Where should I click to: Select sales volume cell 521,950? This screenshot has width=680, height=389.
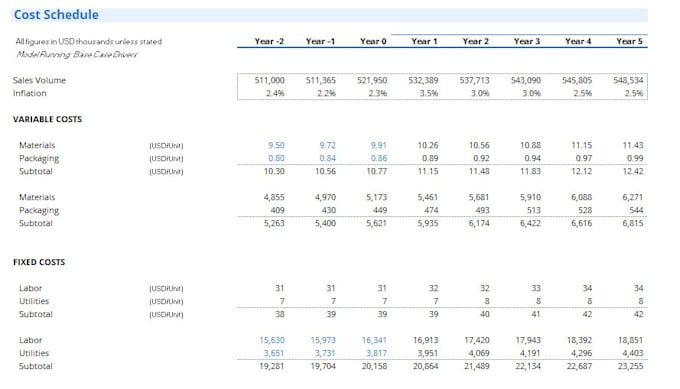click(372, 80)
